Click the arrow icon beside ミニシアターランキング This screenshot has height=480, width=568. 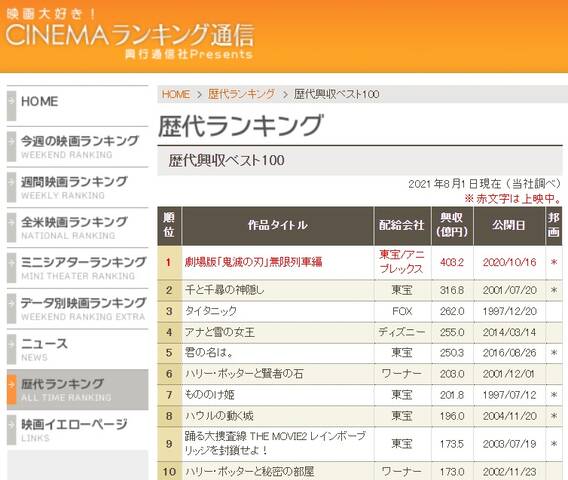pos(12,268)
